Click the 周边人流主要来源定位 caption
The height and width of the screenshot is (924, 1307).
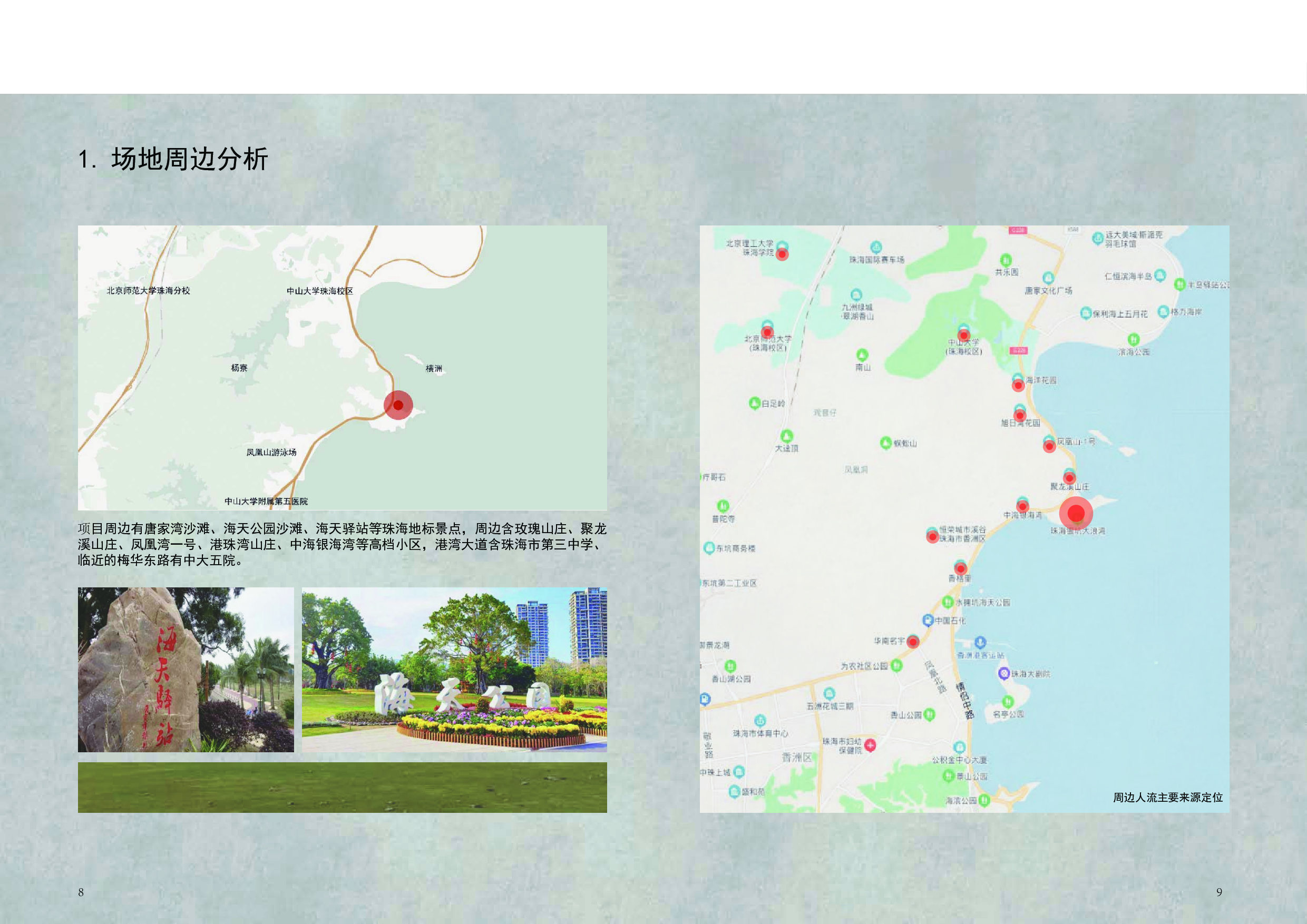point(1167,797)
